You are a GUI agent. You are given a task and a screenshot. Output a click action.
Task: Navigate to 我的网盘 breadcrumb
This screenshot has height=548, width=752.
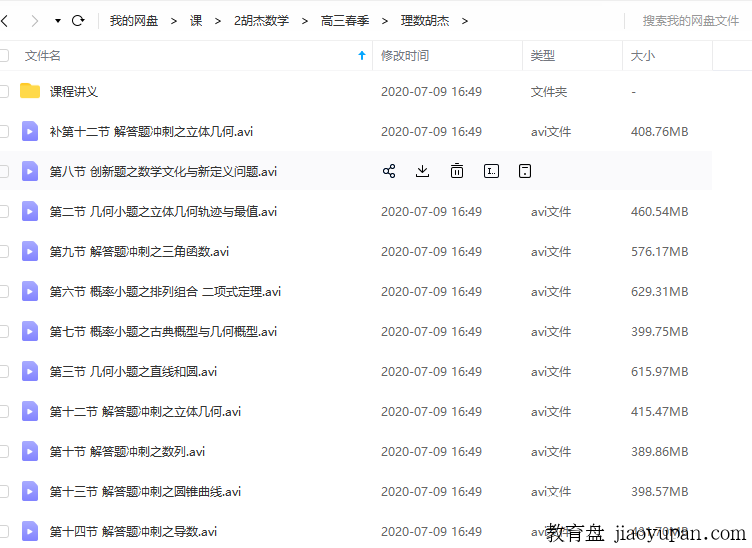coord(135,20)
